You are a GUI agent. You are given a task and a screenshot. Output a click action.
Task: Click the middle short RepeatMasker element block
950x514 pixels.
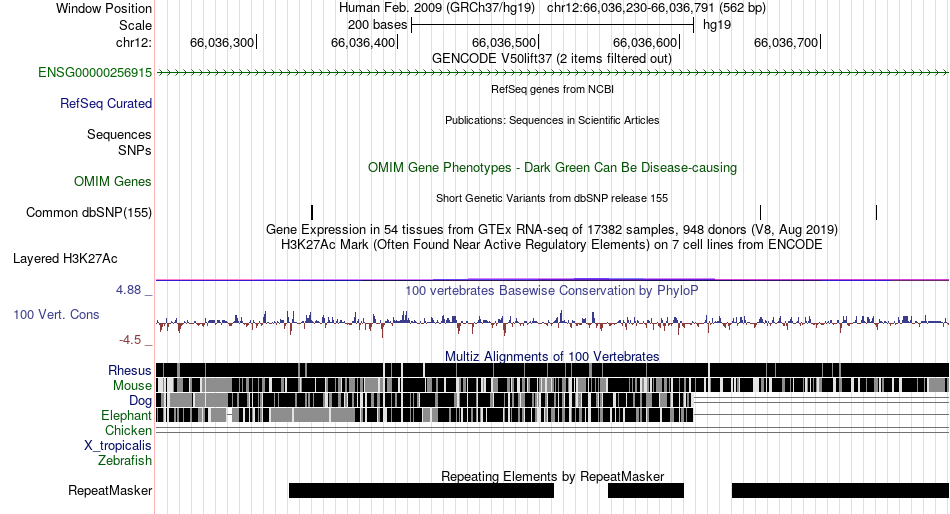(x=646, y=490)
